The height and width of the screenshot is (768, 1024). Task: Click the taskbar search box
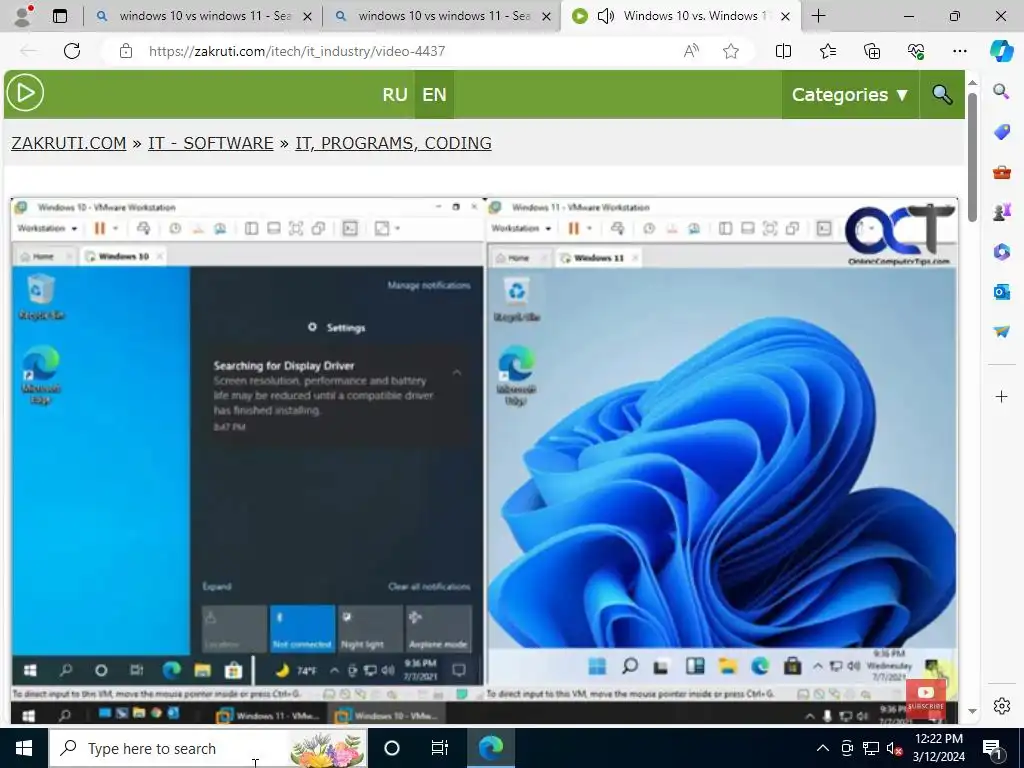(x=208, y=748)
